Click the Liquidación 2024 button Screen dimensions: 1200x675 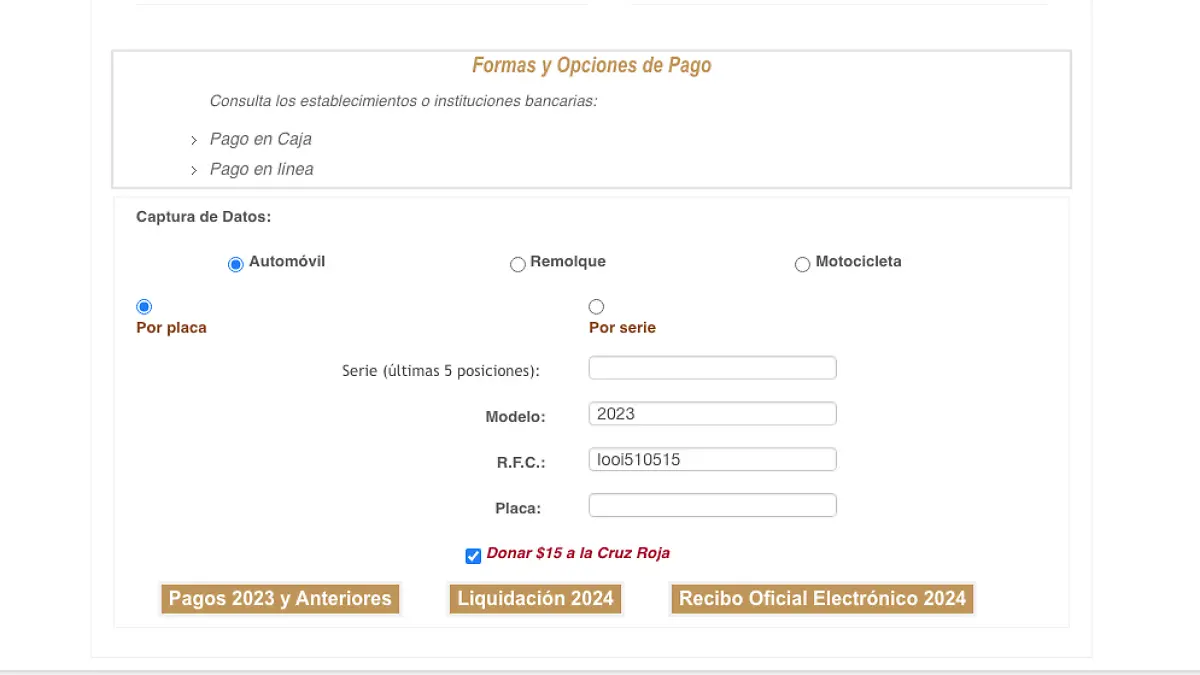(x=535, y=598)
